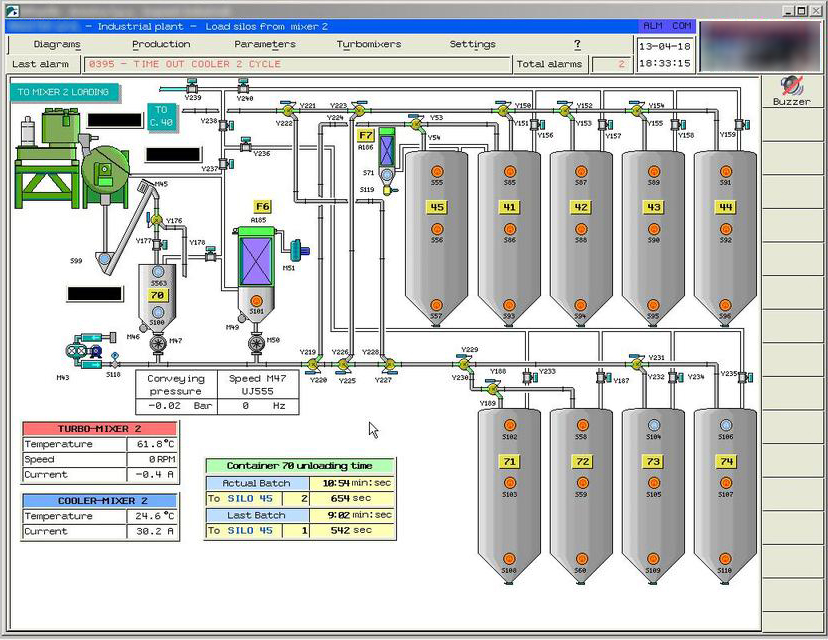This screenshot has height=640, width=828.
Task: Click the S91 level sensor on silo 44
Action: coord(726,172)
